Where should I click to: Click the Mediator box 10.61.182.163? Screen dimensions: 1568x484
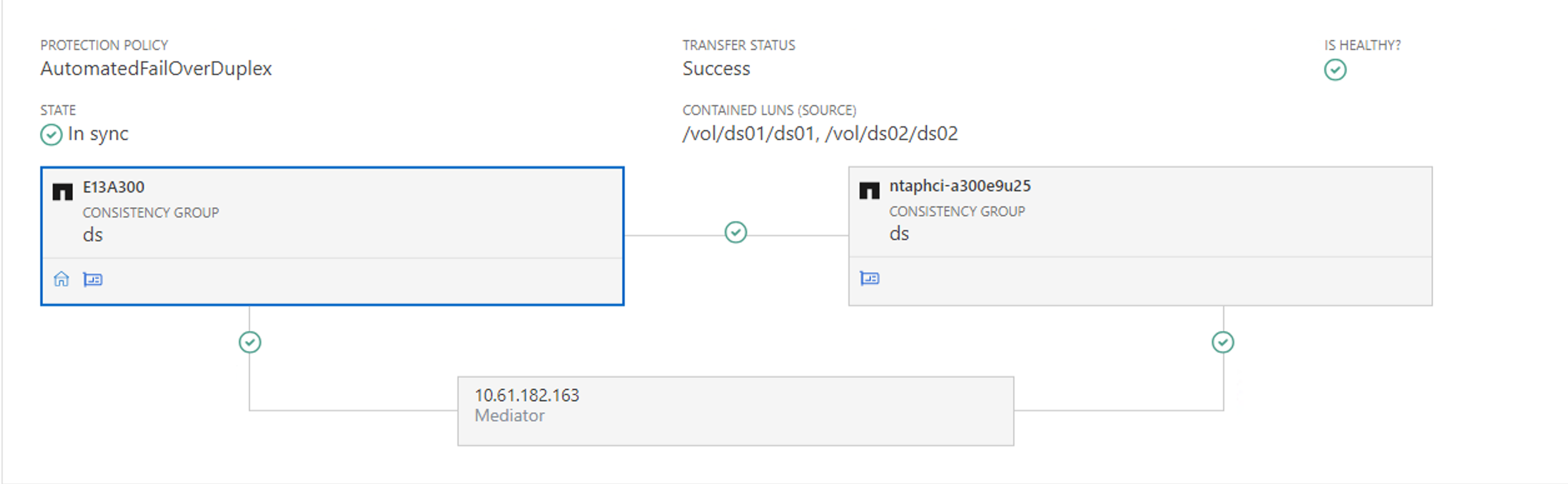tap(735, 410)
